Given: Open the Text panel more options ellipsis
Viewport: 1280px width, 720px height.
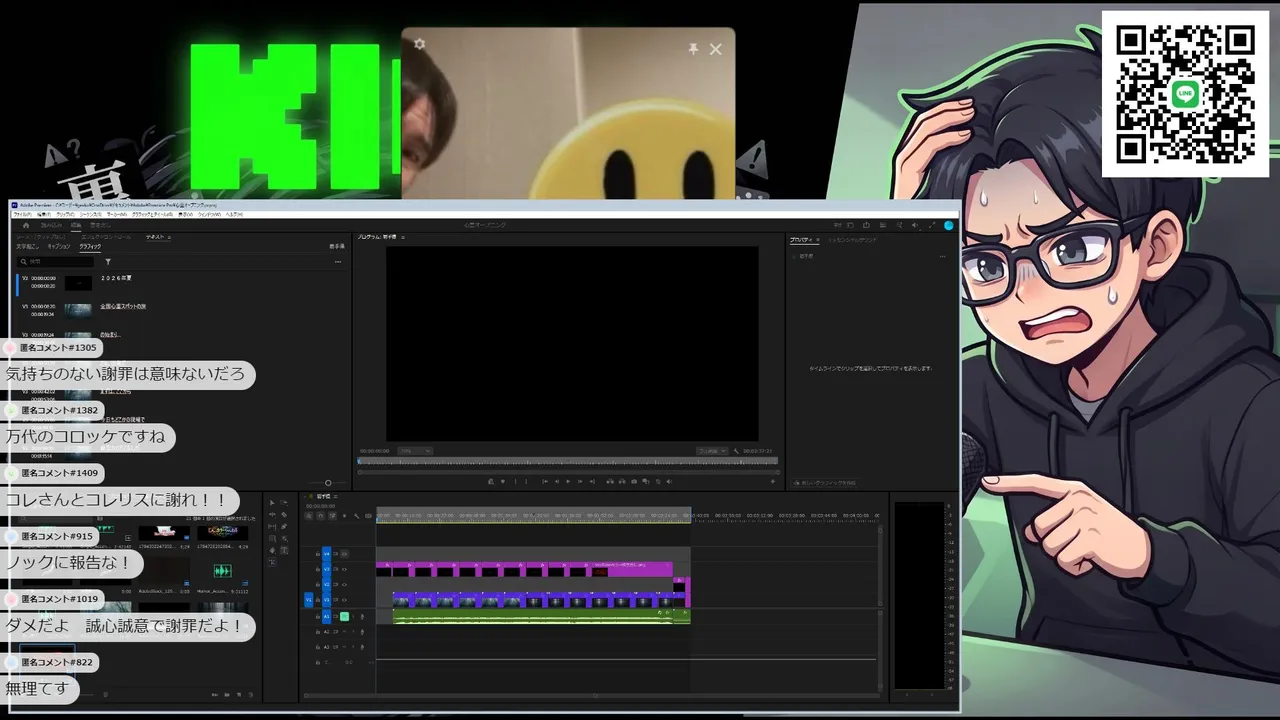Looking at the screenshot, I should coord(338,262).
